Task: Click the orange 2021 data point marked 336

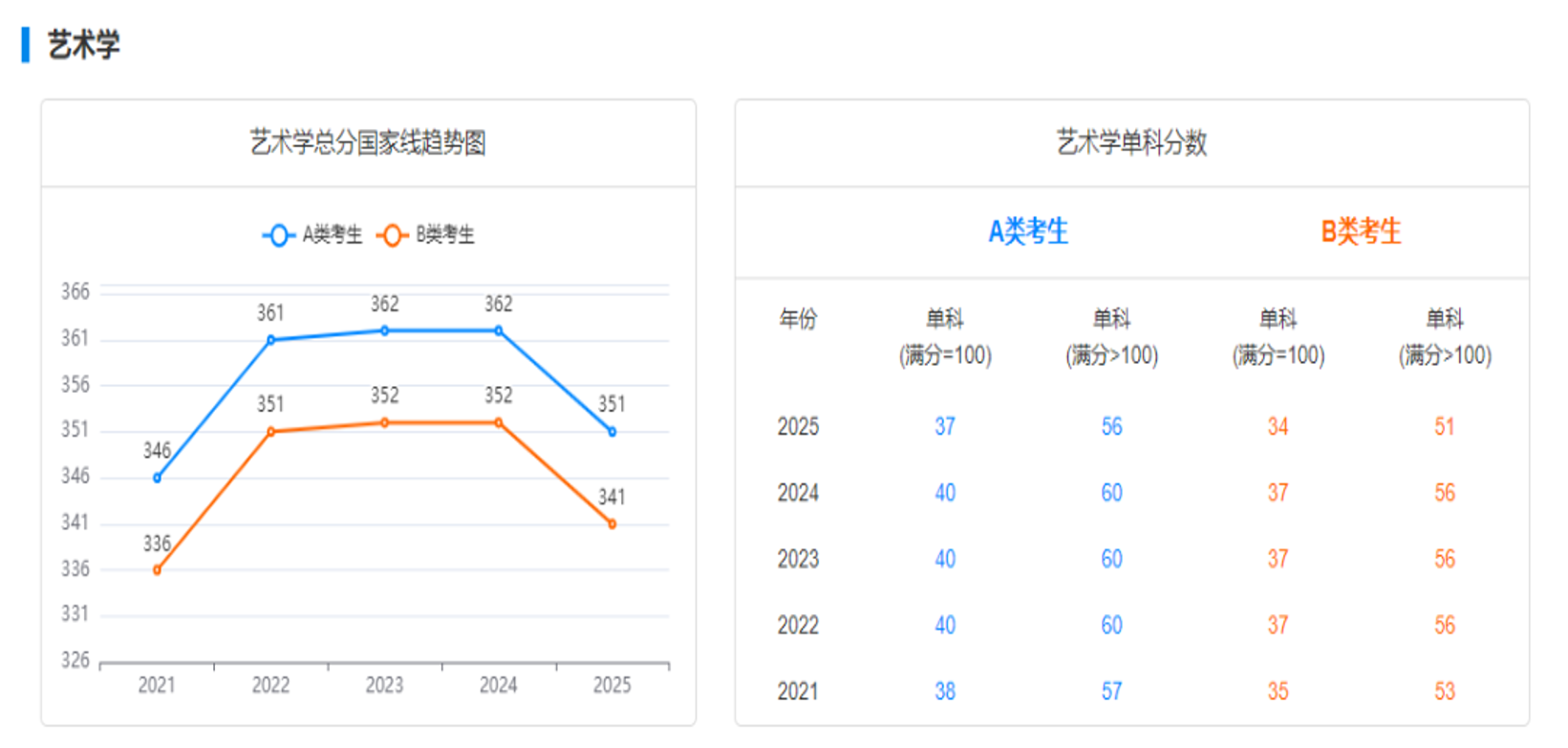Action: point(158,570)
